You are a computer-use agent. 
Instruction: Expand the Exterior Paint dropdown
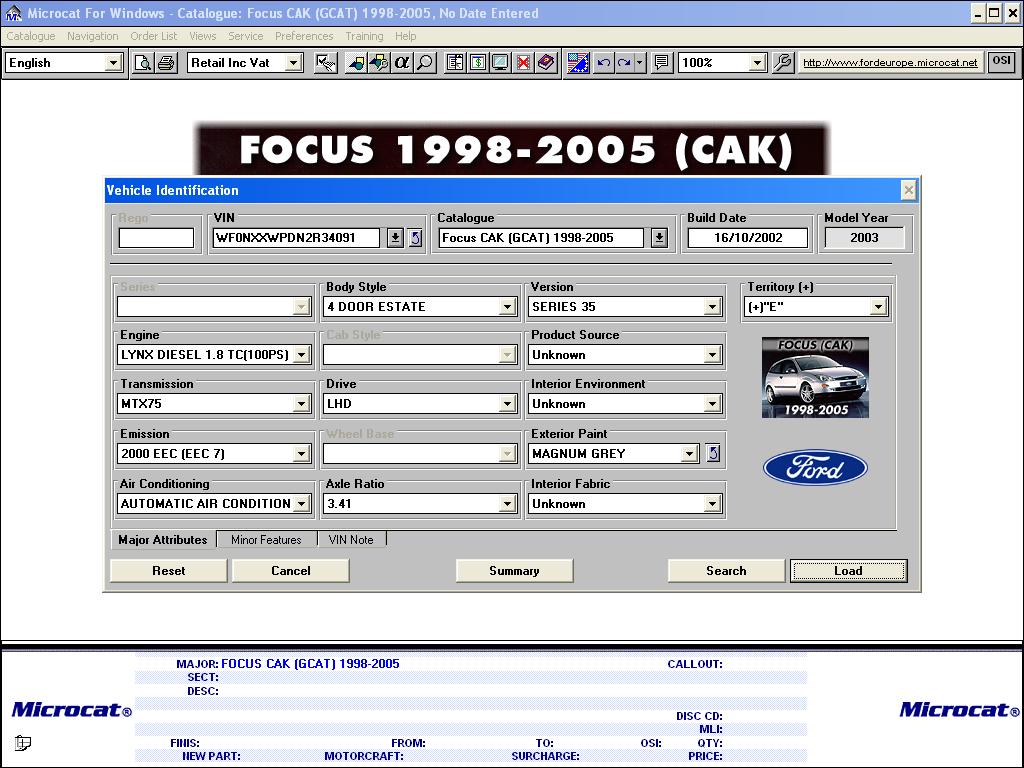(x=689, y=454)
